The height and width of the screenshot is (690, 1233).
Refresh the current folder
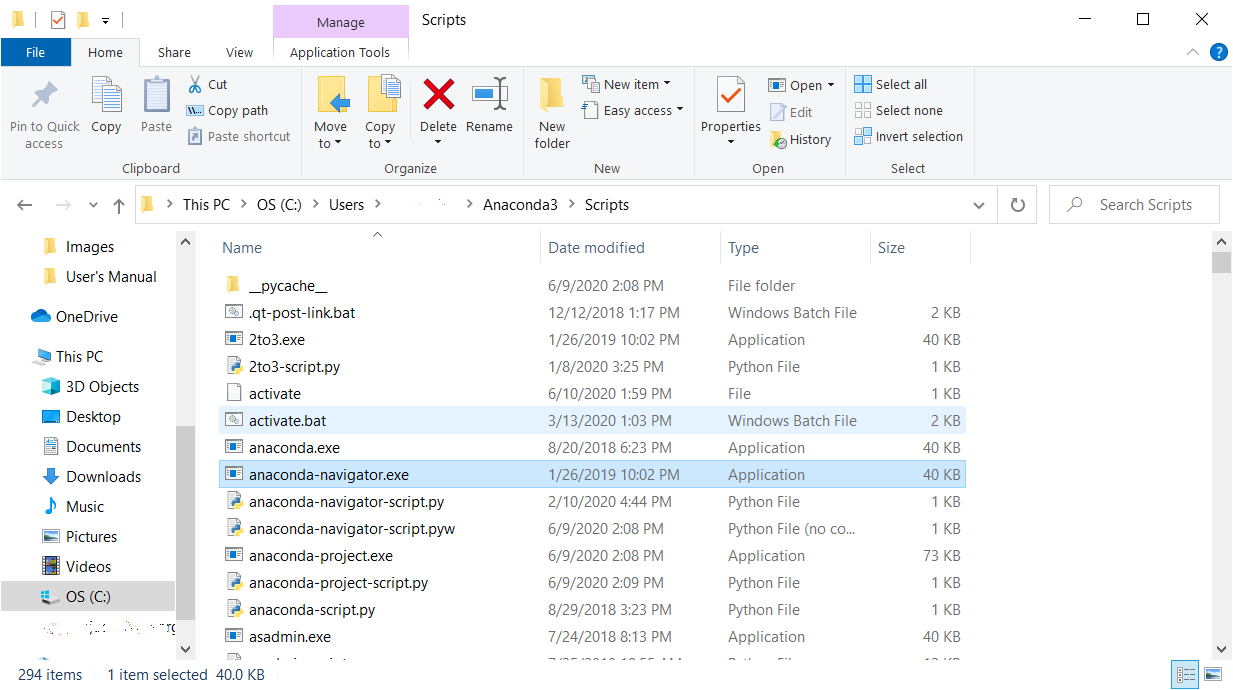(1017, 204)
